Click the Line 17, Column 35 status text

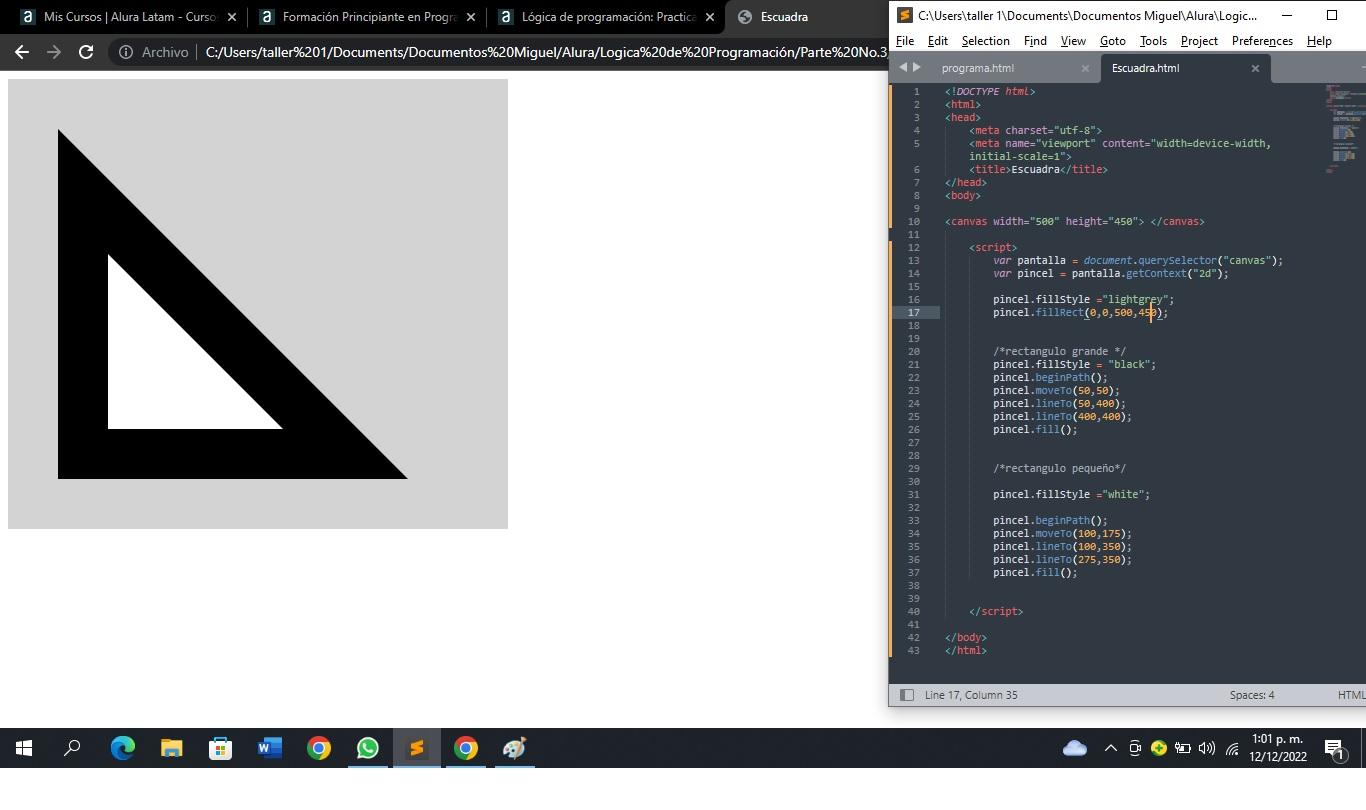click(x=970, y=695)
